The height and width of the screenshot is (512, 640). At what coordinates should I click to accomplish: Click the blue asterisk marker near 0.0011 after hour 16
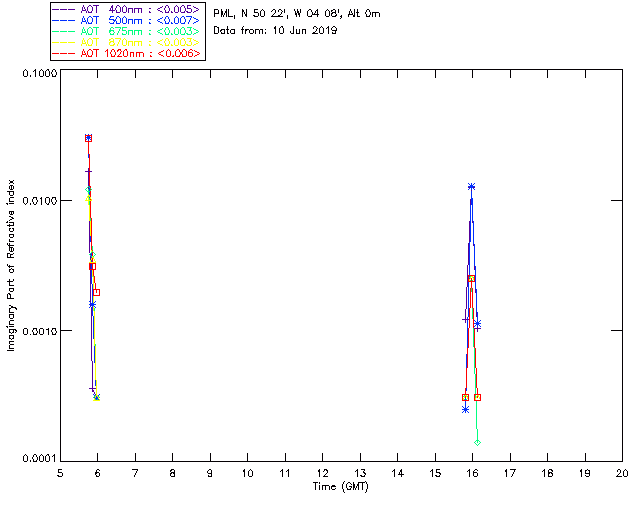pyautogui.click(x=478, y=324)
